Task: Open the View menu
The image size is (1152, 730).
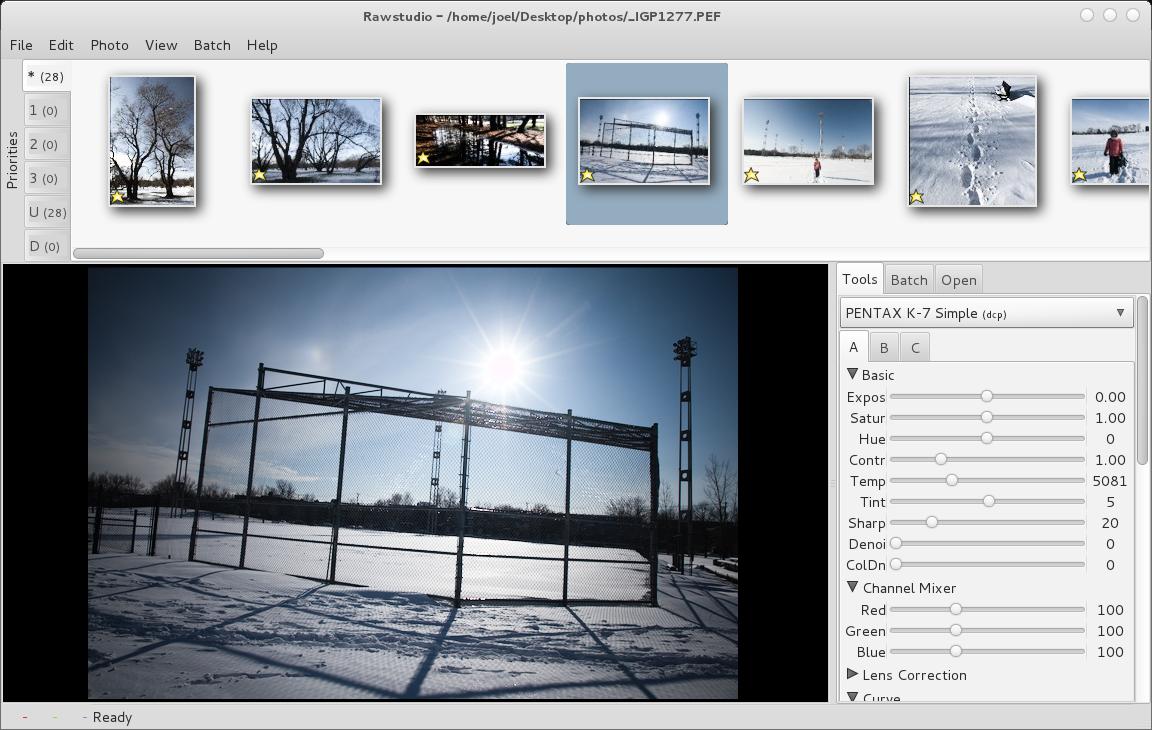Action: [161, 46]
